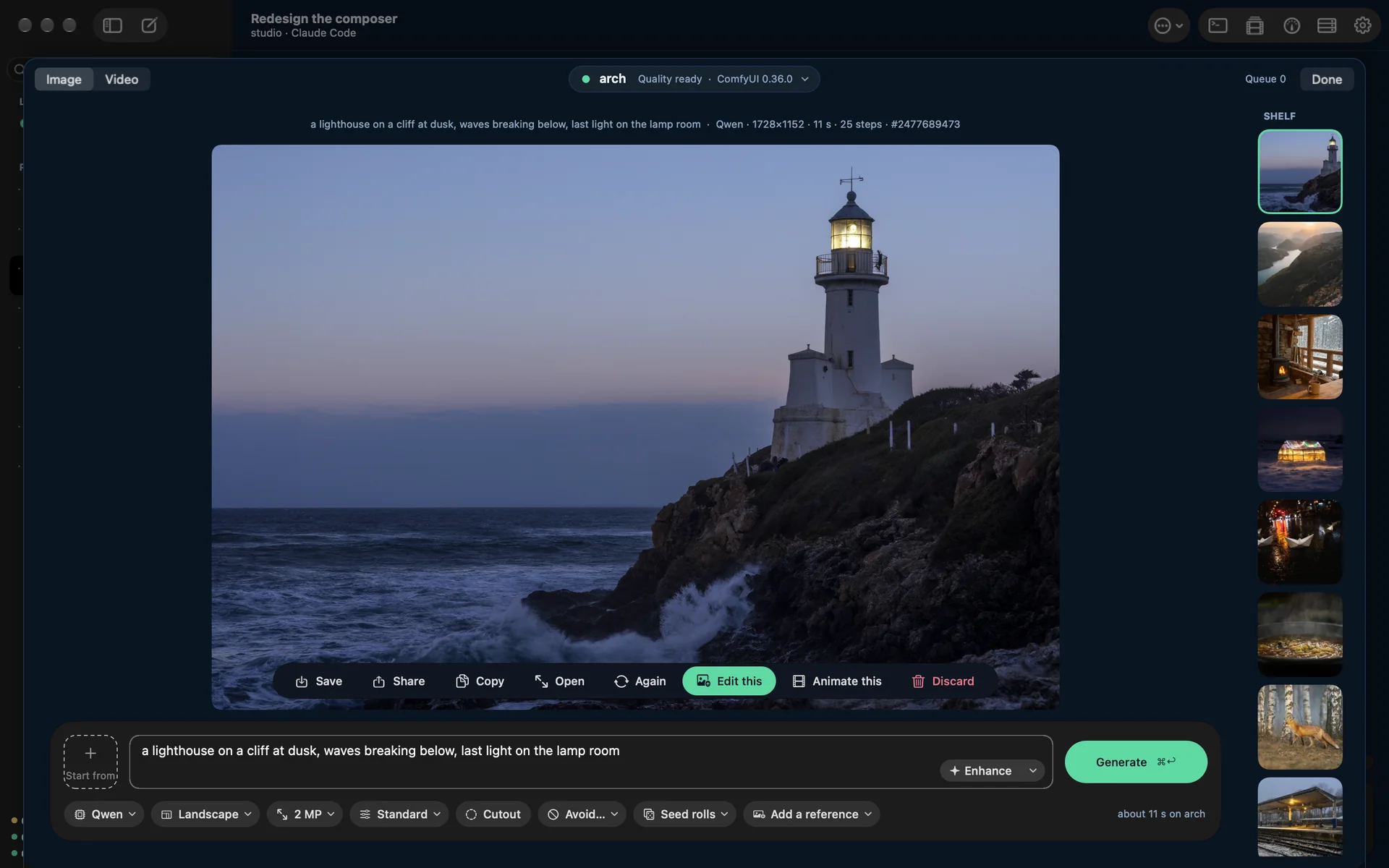The image size is (1389, 868).
Task: Click the Done button
Action: pos(1326,80)
